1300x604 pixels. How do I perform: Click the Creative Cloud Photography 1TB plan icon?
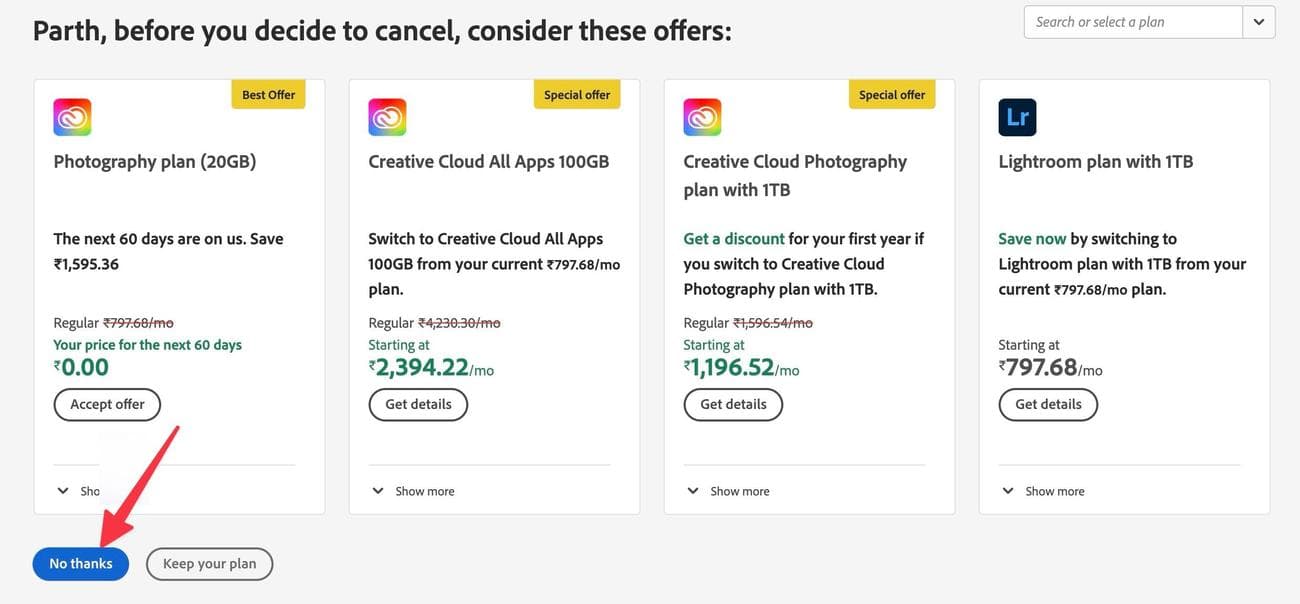[702, 115]
